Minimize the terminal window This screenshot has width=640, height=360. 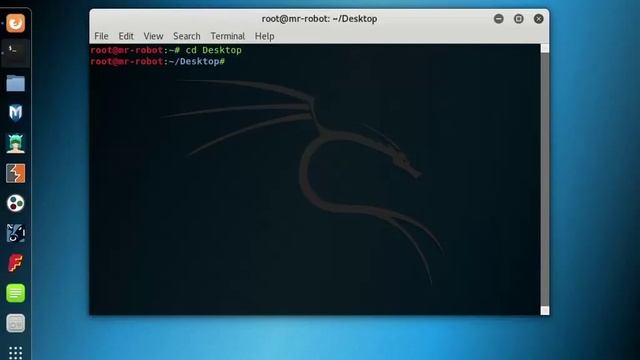498,19
